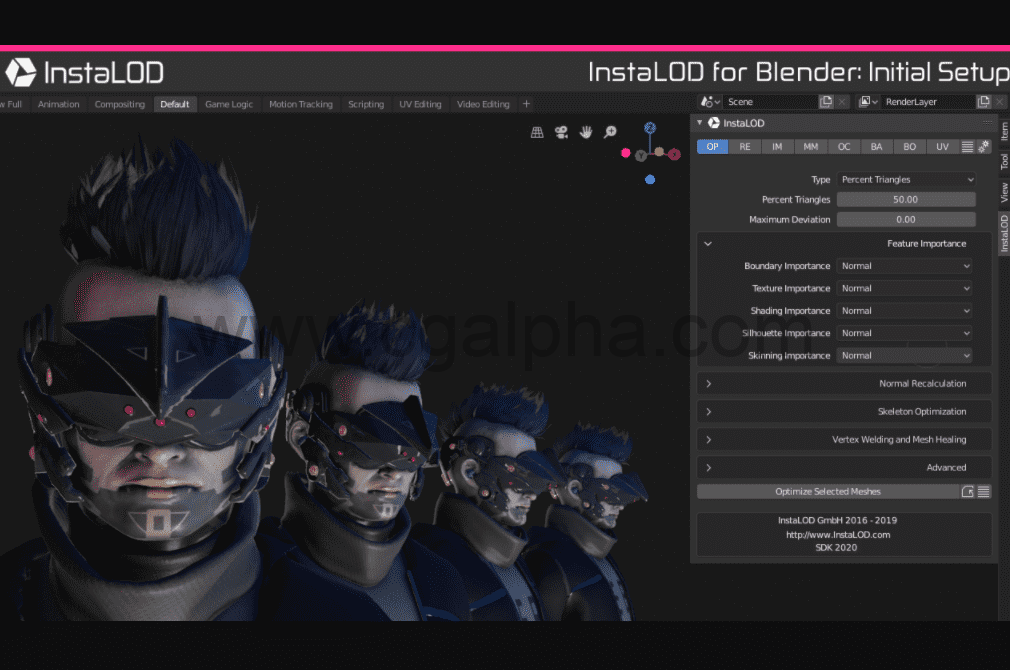
Task: Switch to the UV section of InstaLOD panel
Action: tap(942, 146)
